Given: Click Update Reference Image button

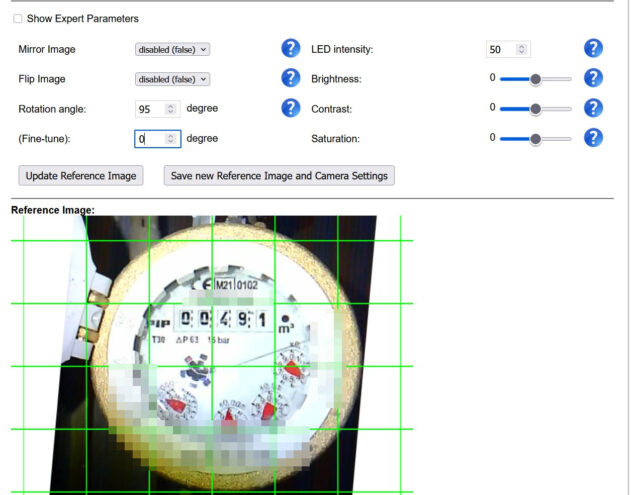Looking at the screenshot, I should 81,176.
